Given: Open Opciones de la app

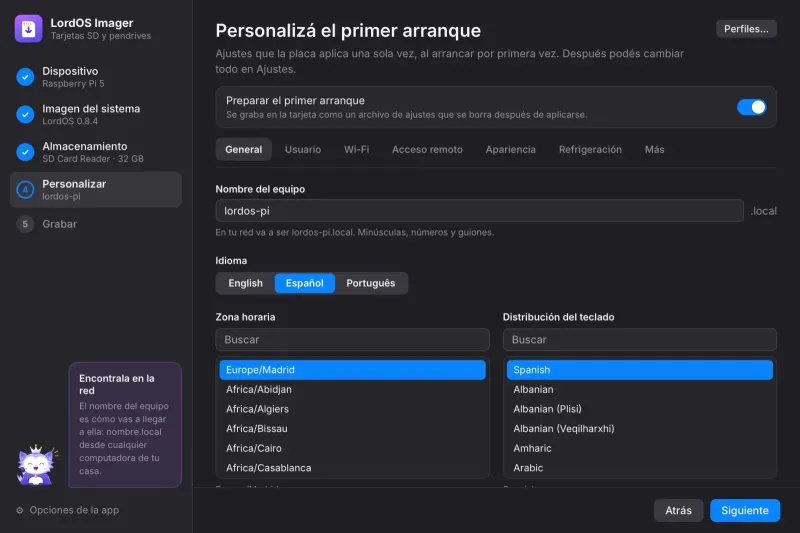Looking at the screenshot, I should pos(68,510).
